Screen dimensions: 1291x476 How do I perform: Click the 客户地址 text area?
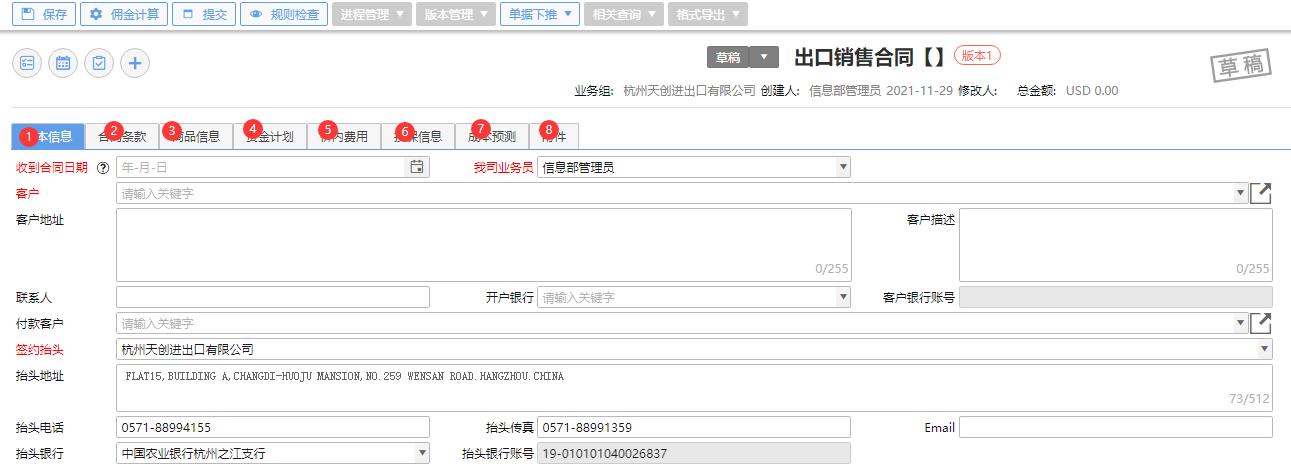coord(484,245)
